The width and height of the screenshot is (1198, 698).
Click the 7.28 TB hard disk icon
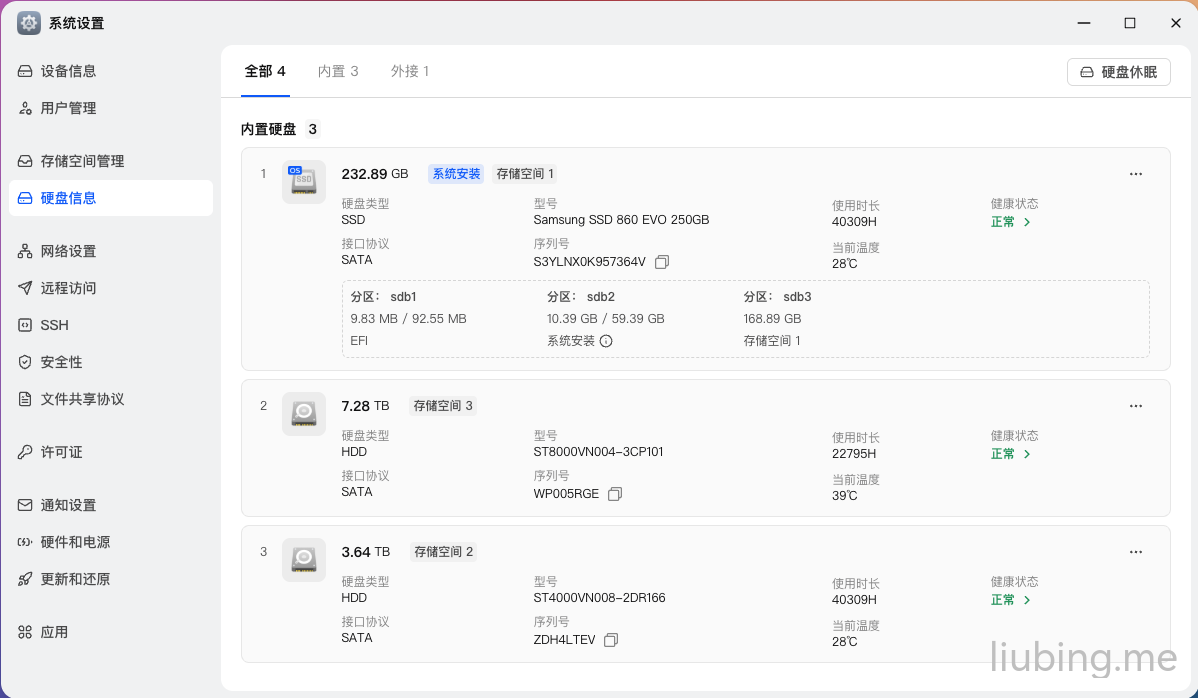pyautogui.click(x=303, y=413)
